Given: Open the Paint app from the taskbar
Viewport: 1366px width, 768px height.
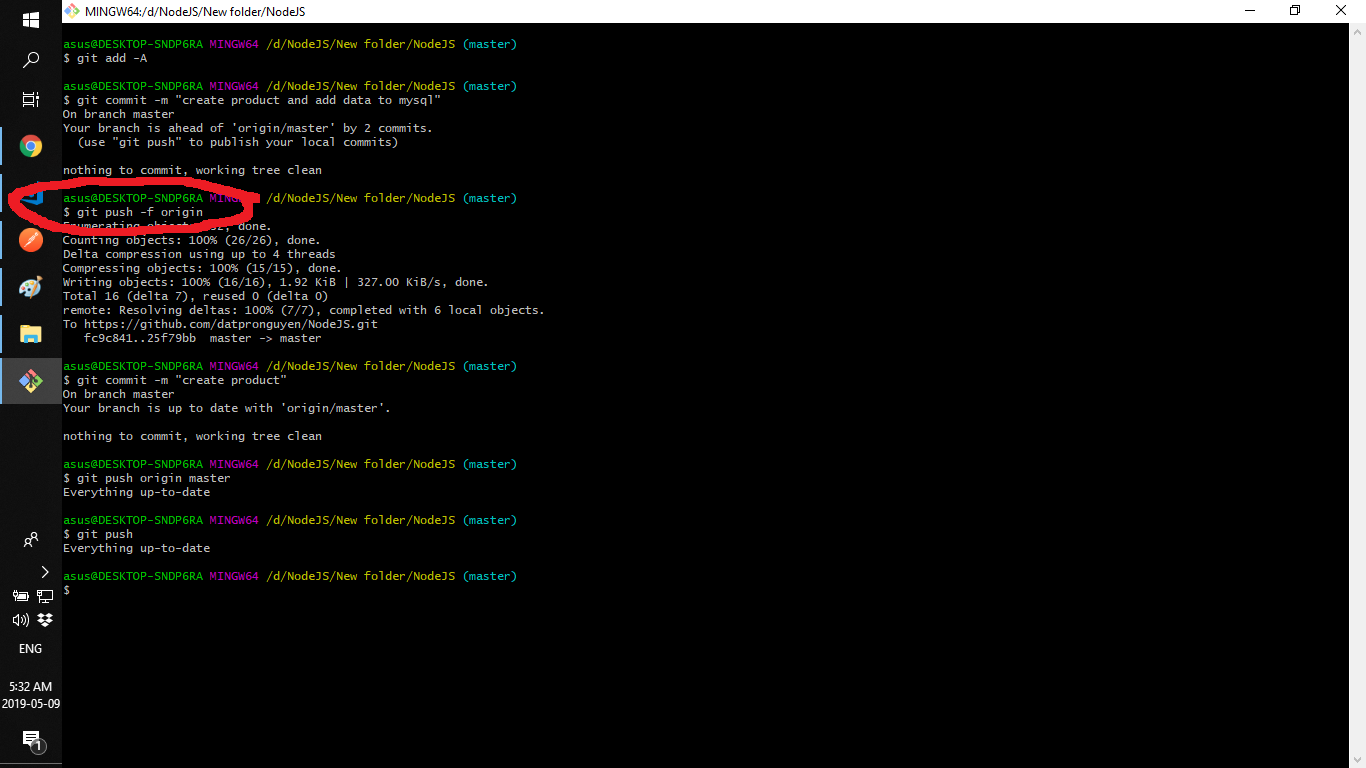Looking at the screenshot, I should (31, 288).
